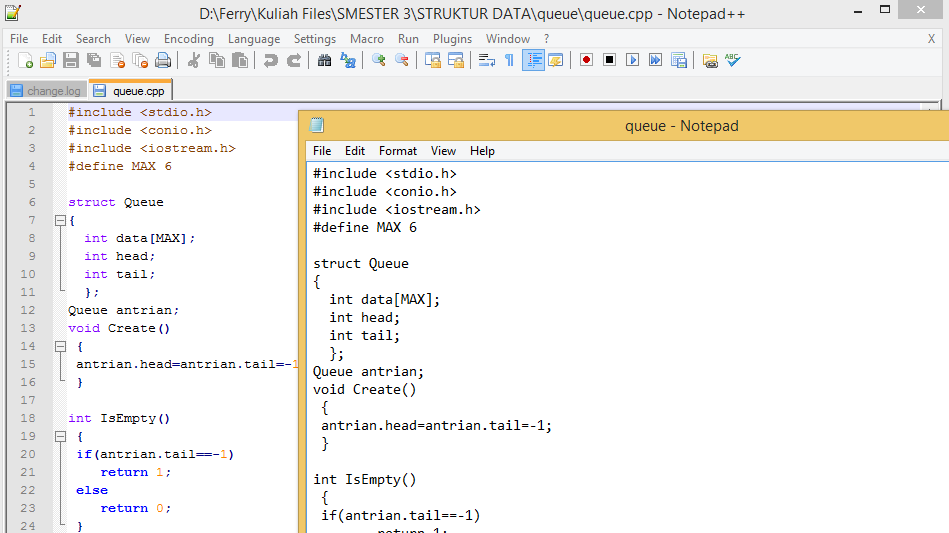Click '#define MAX 6' in Notepad window
949x533 pixels.
click(365, 227)
